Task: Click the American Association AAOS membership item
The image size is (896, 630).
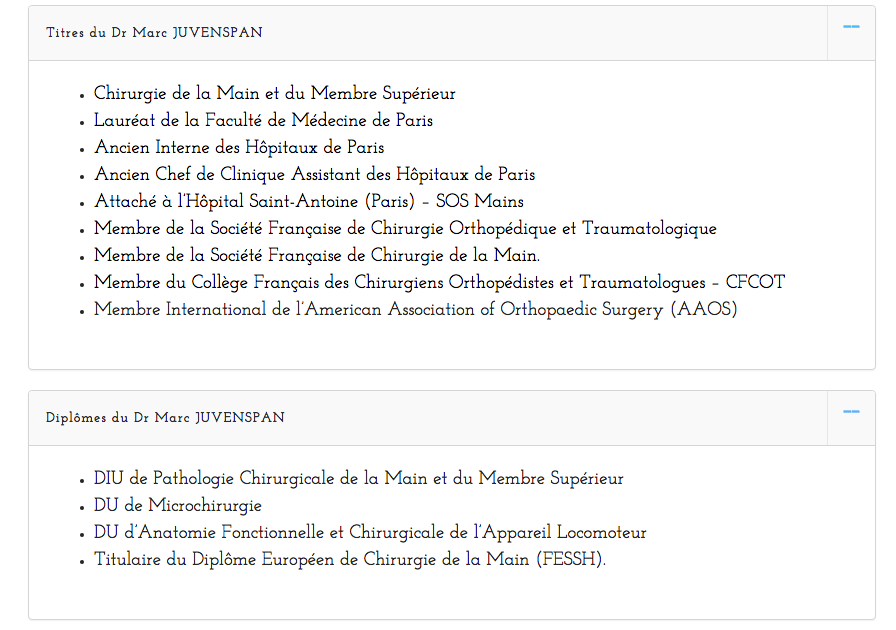Action: coord(415,309)
